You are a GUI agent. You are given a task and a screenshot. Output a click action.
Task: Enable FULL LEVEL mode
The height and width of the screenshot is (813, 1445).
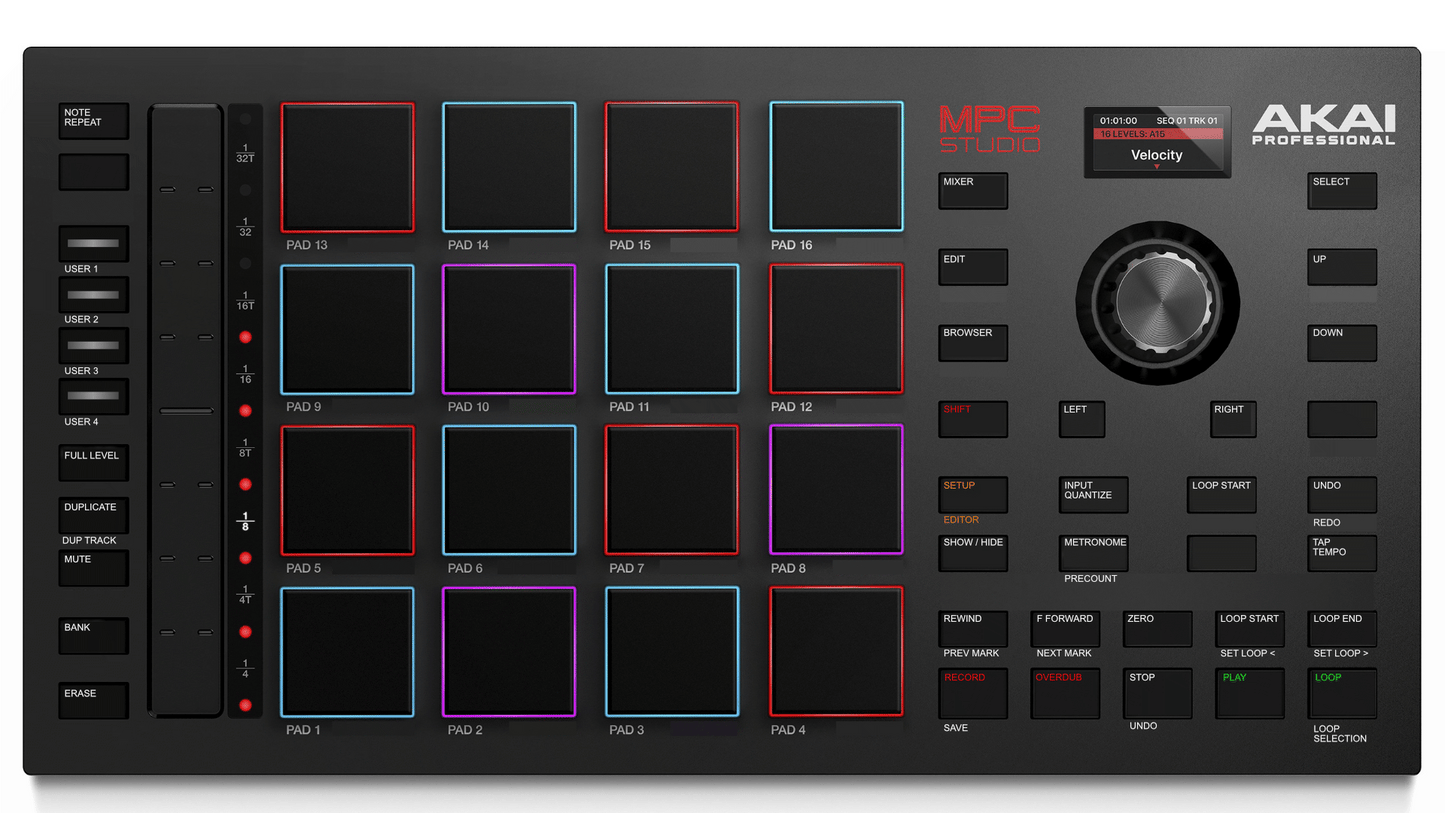coord(94,464)
